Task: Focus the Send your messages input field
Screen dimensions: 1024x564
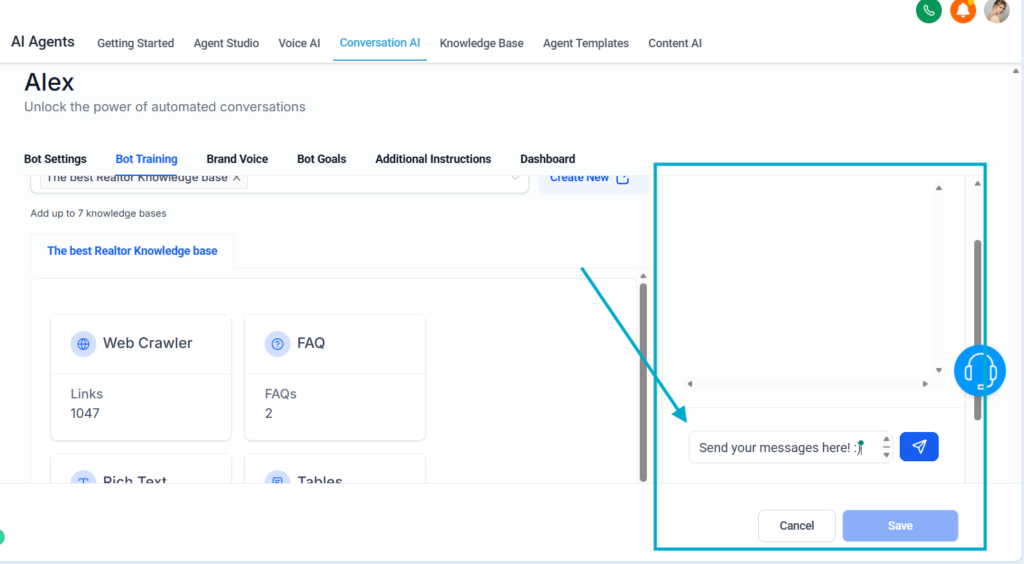Action: coord(775,447)
